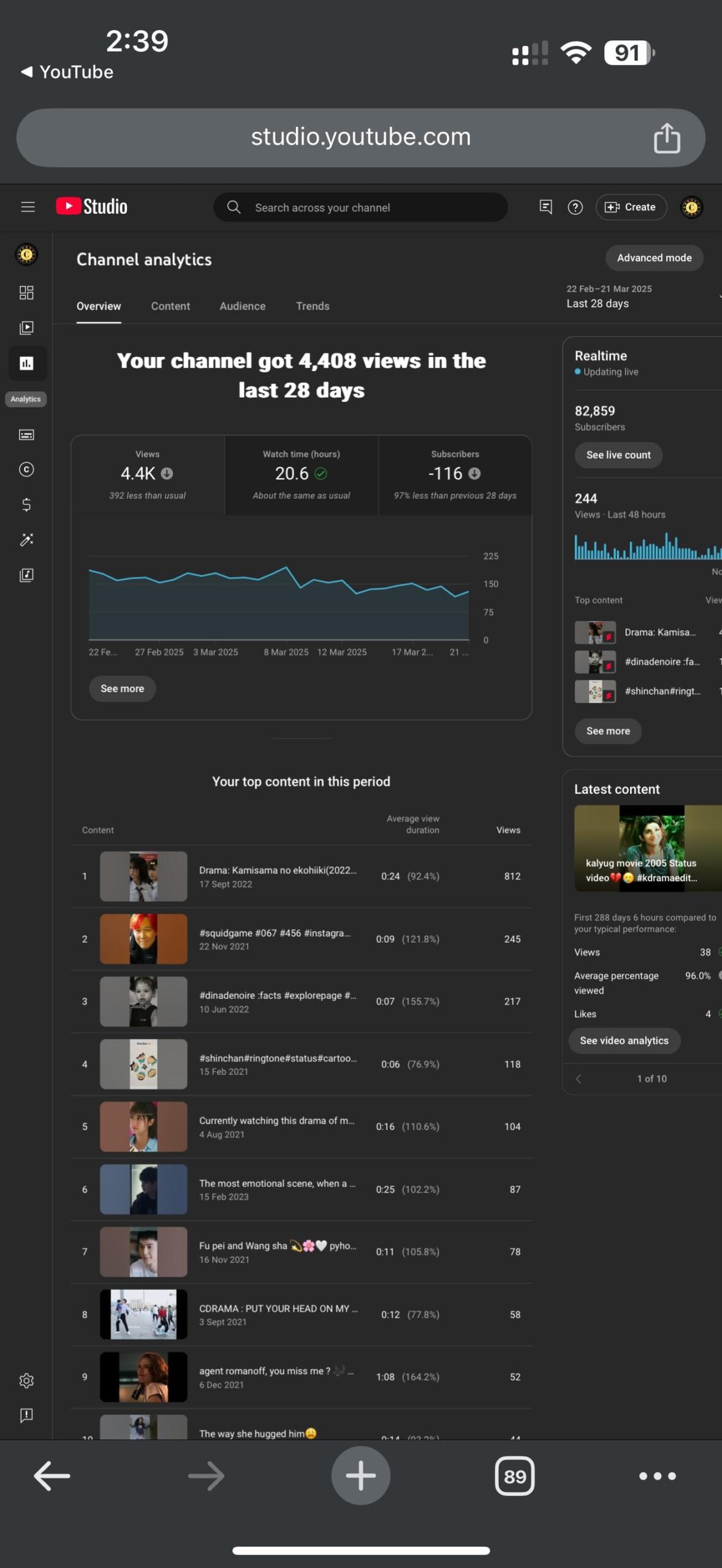Screen dimensions: 722x1568
Task: Open the Earn dollar icon in sidebar
Action: [26, 505]
